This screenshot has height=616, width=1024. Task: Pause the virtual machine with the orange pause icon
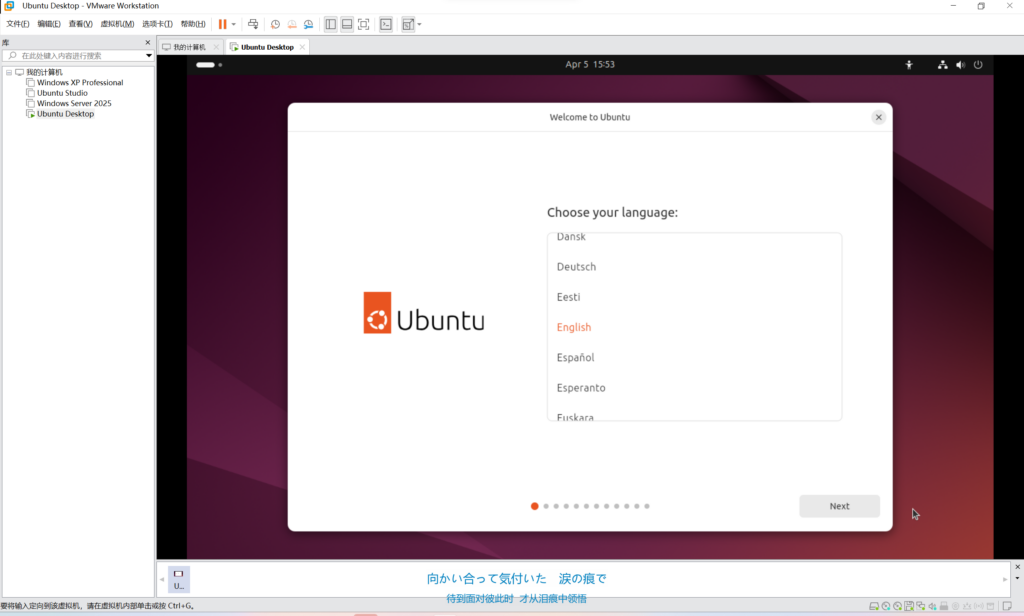(x=223, y=24)
